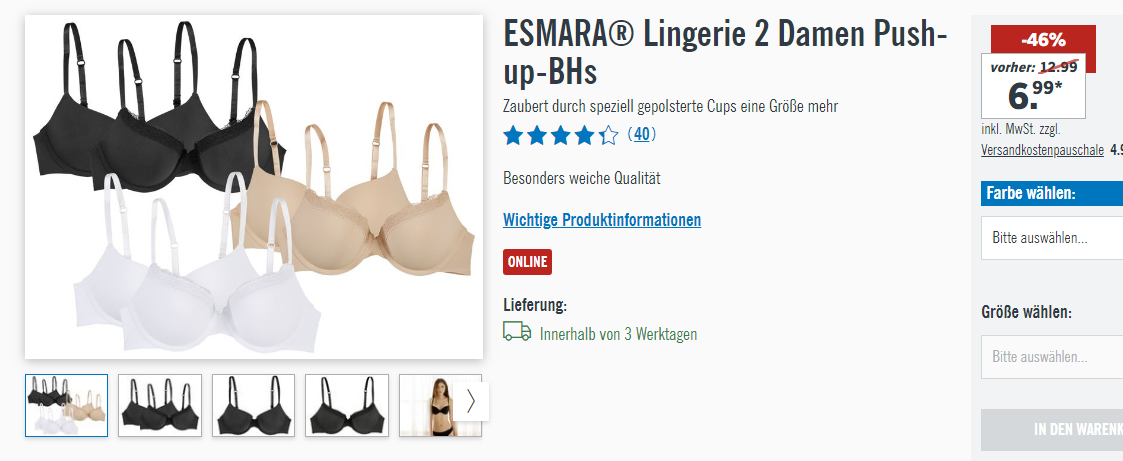The width and height of the screenshot is (1123, 461).
Task: Click the first star rating icon
Action: [x=513, y=135]
